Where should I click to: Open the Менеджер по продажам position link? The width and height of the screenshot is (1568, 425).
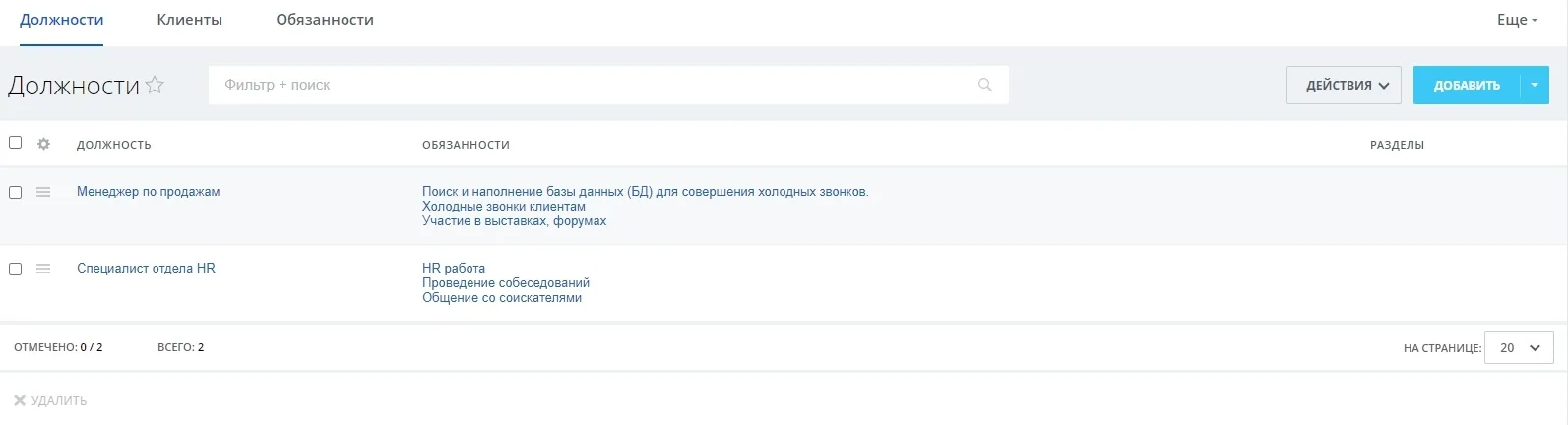point(149,192)
